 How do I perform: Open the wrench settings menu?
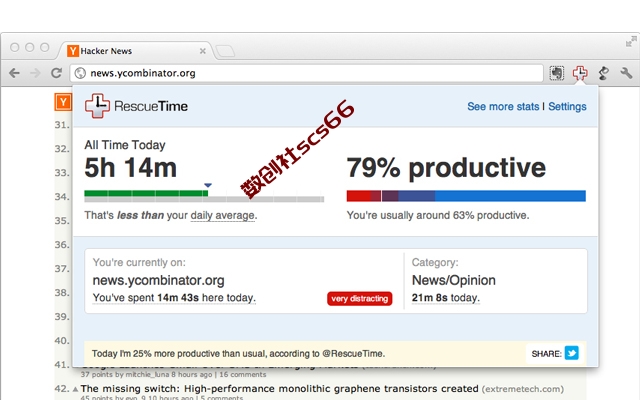[626, 73]
